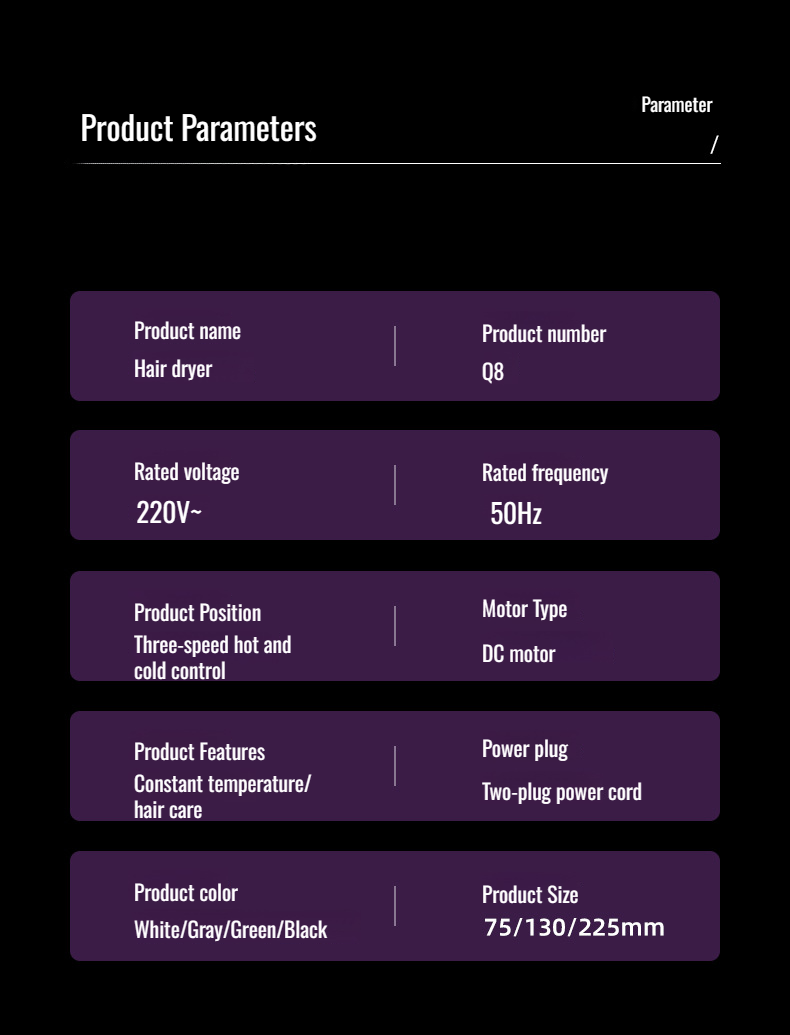Click the Product Parameters heading
This screenshot has width=790, height=1035.
pyautogui.click(x=198, y=129)
